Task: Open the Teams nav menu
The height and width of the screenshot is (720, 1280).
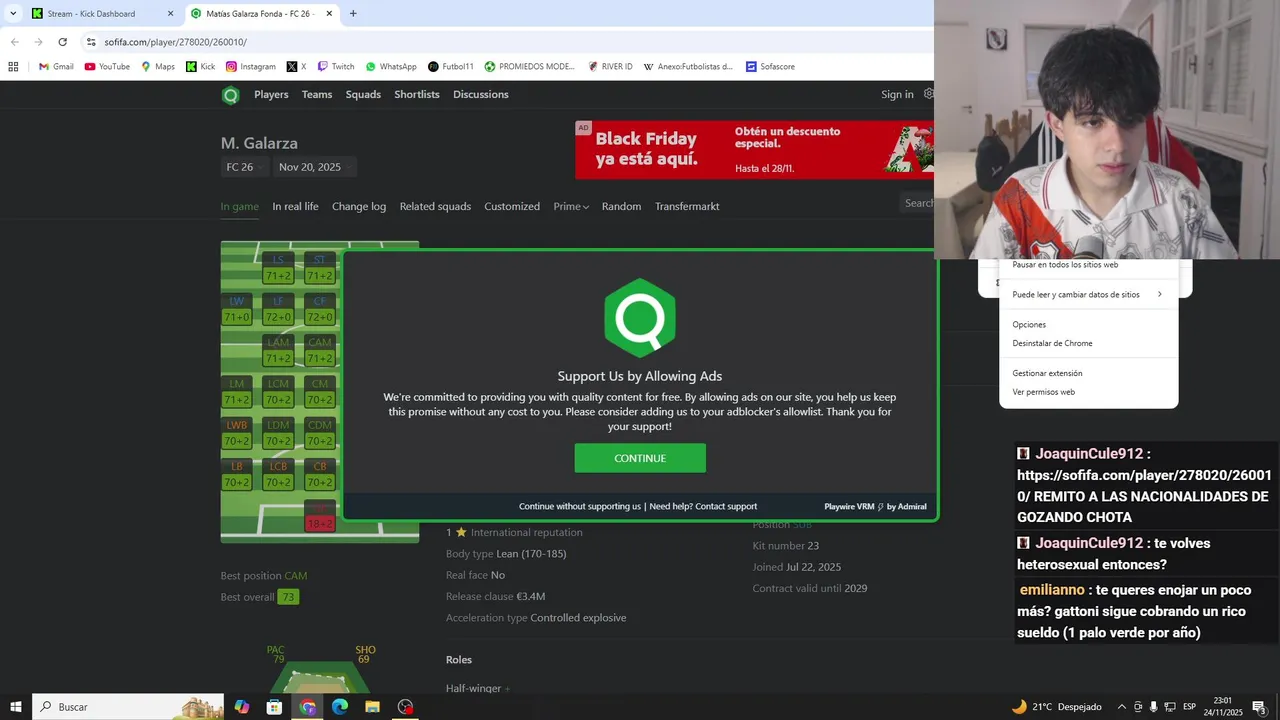Action: pyautogui.click(x=317, y=94)
